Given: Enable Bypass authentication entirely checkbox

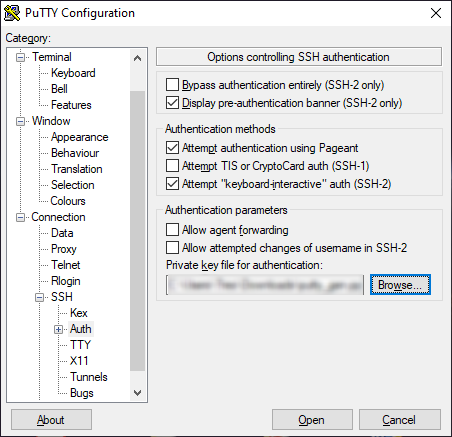Looking at the screenshot, I should click(x=172, y=85).
